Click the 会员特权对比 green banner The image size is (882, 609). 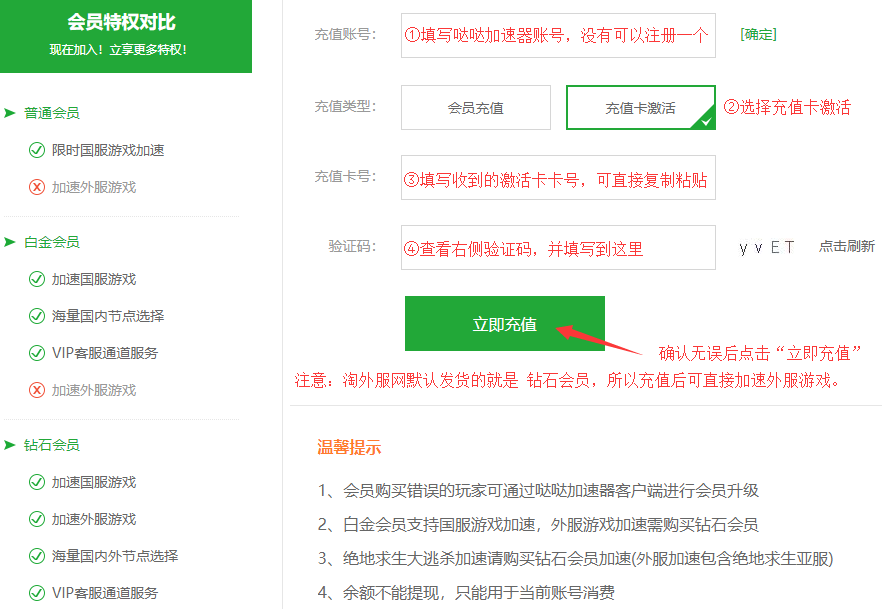click(x=126, y=36)
